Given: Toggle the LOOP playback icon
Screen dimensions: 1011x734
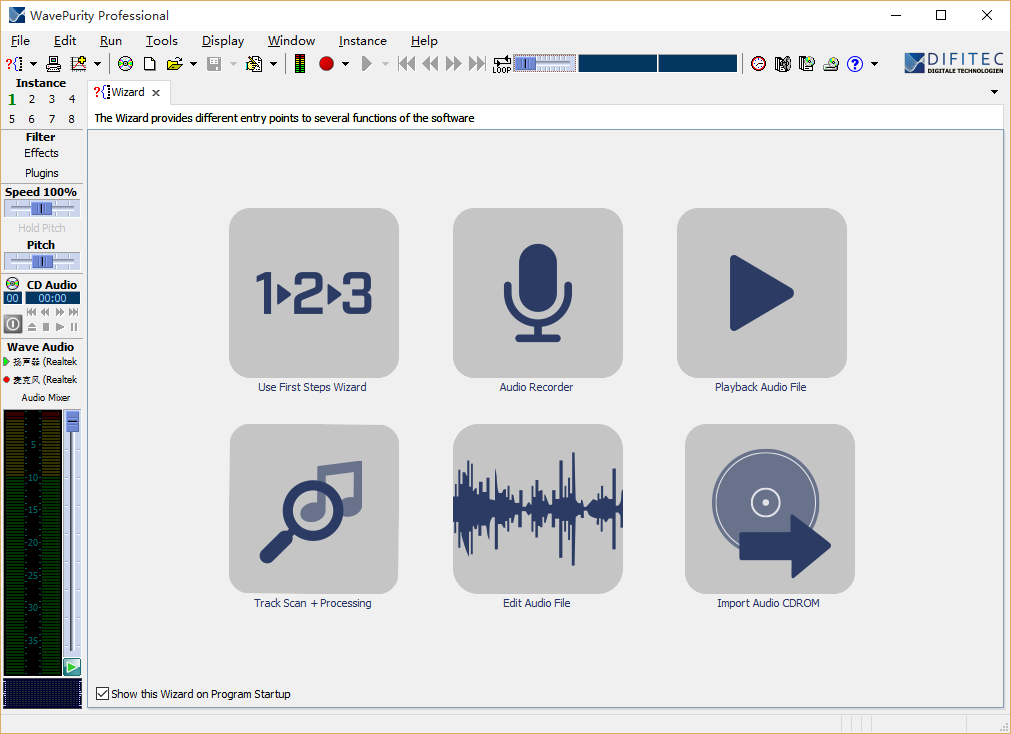Looking at the screenshot, I should point(501,64).
